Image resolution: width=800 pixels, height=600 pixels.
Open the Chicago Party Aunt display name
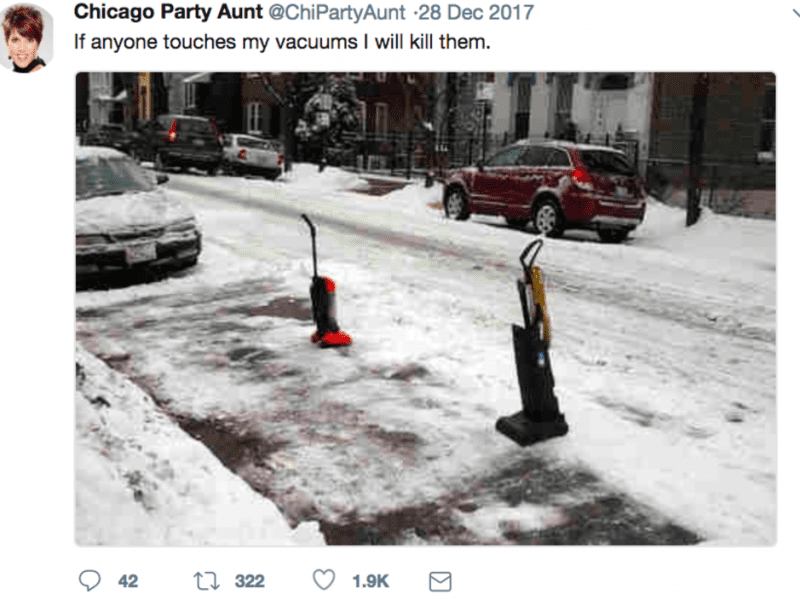point(168,12)
